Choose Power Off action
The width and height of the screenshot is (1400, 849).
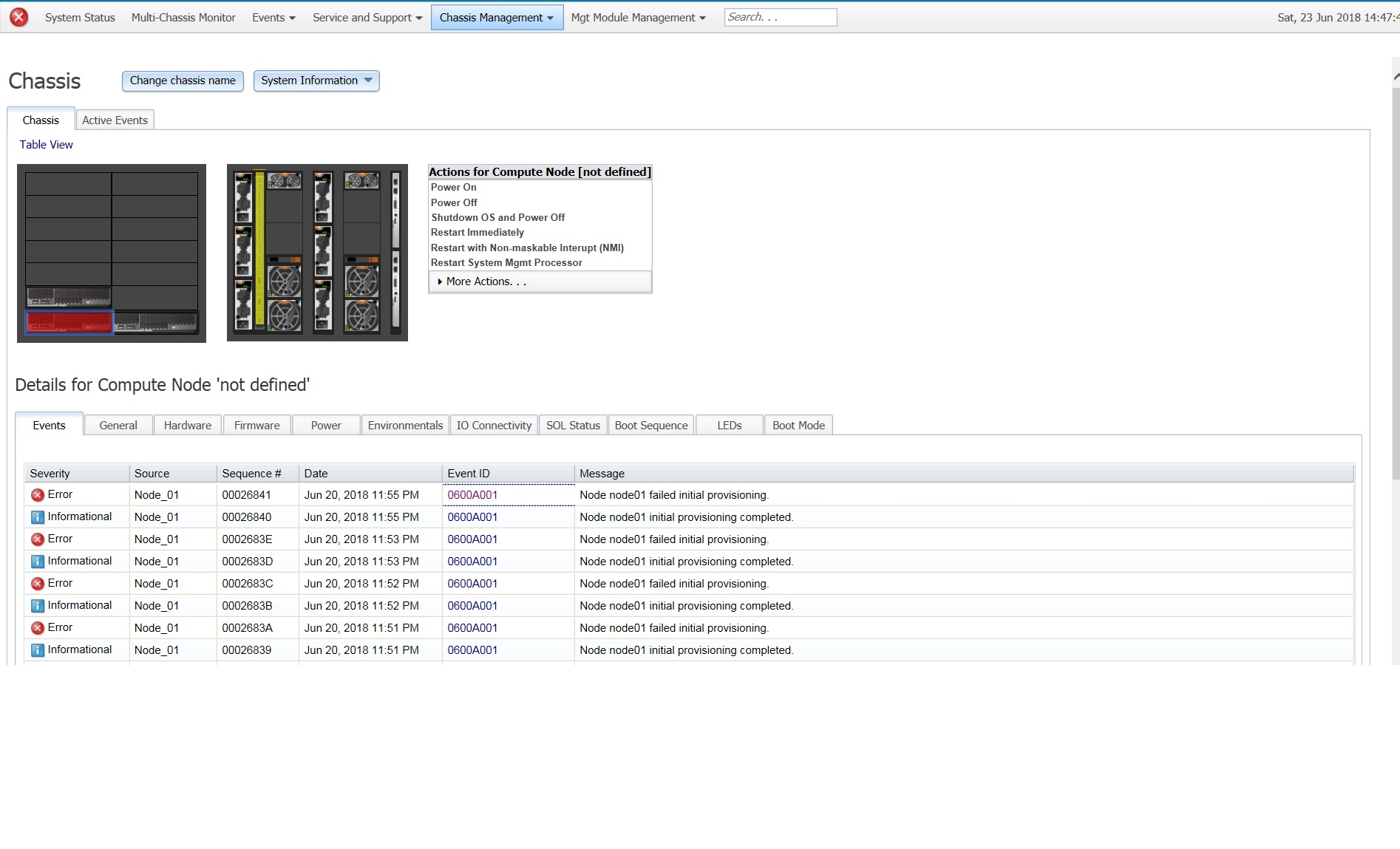(454, 202)
